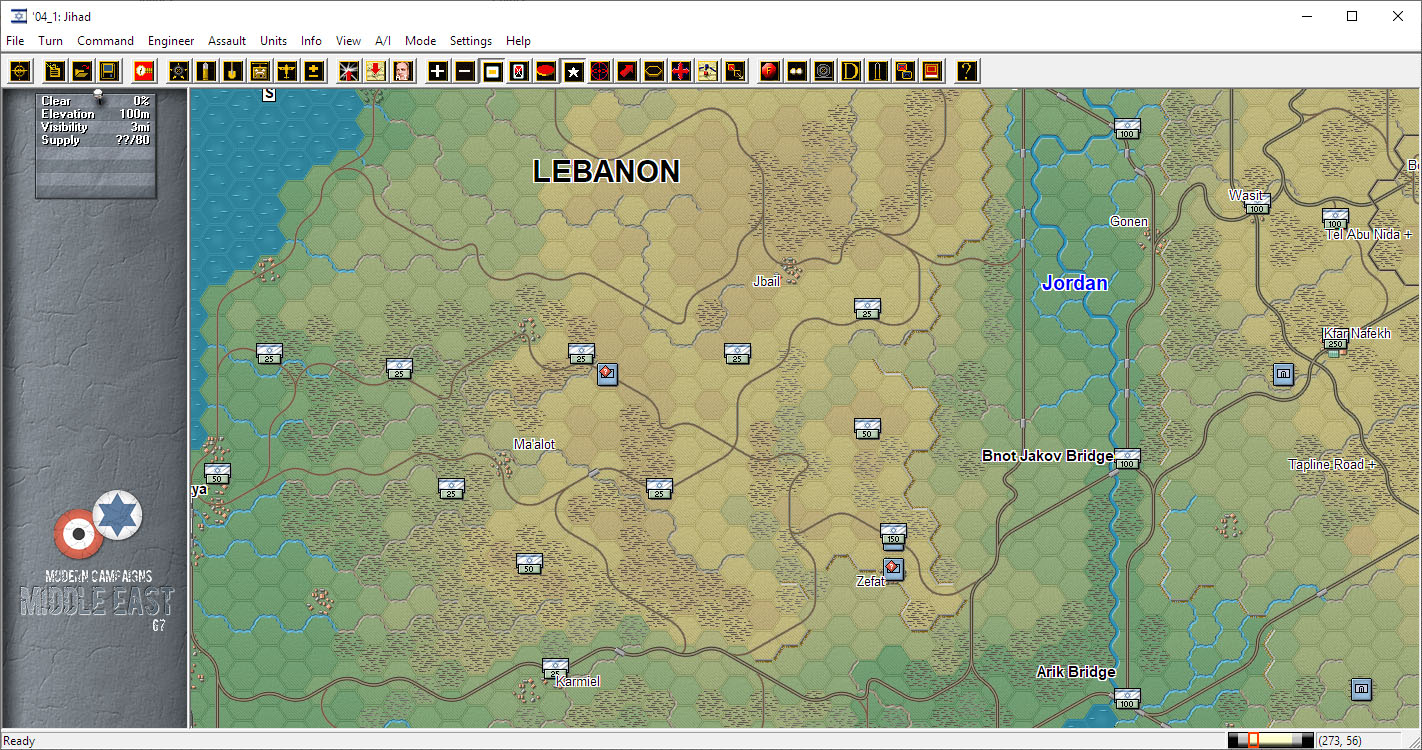The width and height of the screenshot is (1422, 750).
Task: Open the File menu
Action: (x=15, y=41)
